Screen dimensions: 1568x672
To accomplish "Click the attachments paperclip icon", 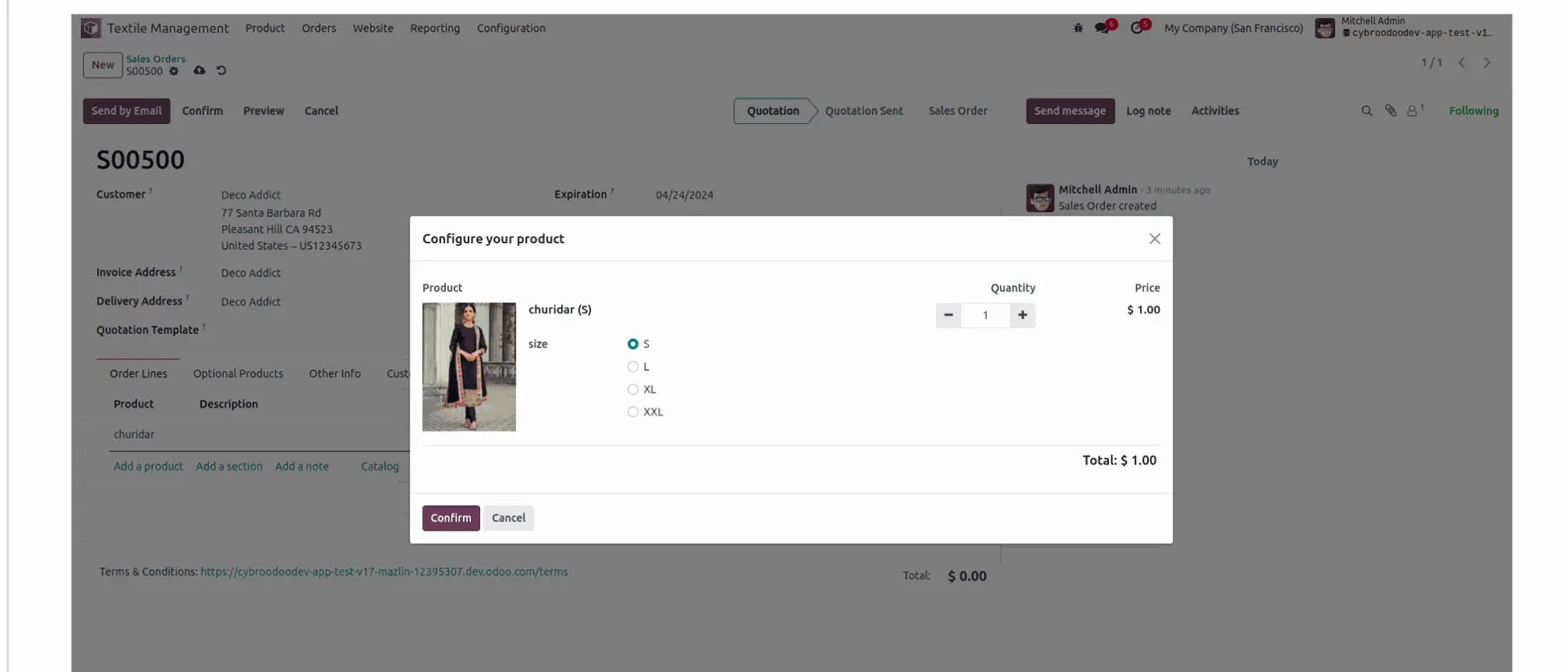I will (x=1390, y=111).
